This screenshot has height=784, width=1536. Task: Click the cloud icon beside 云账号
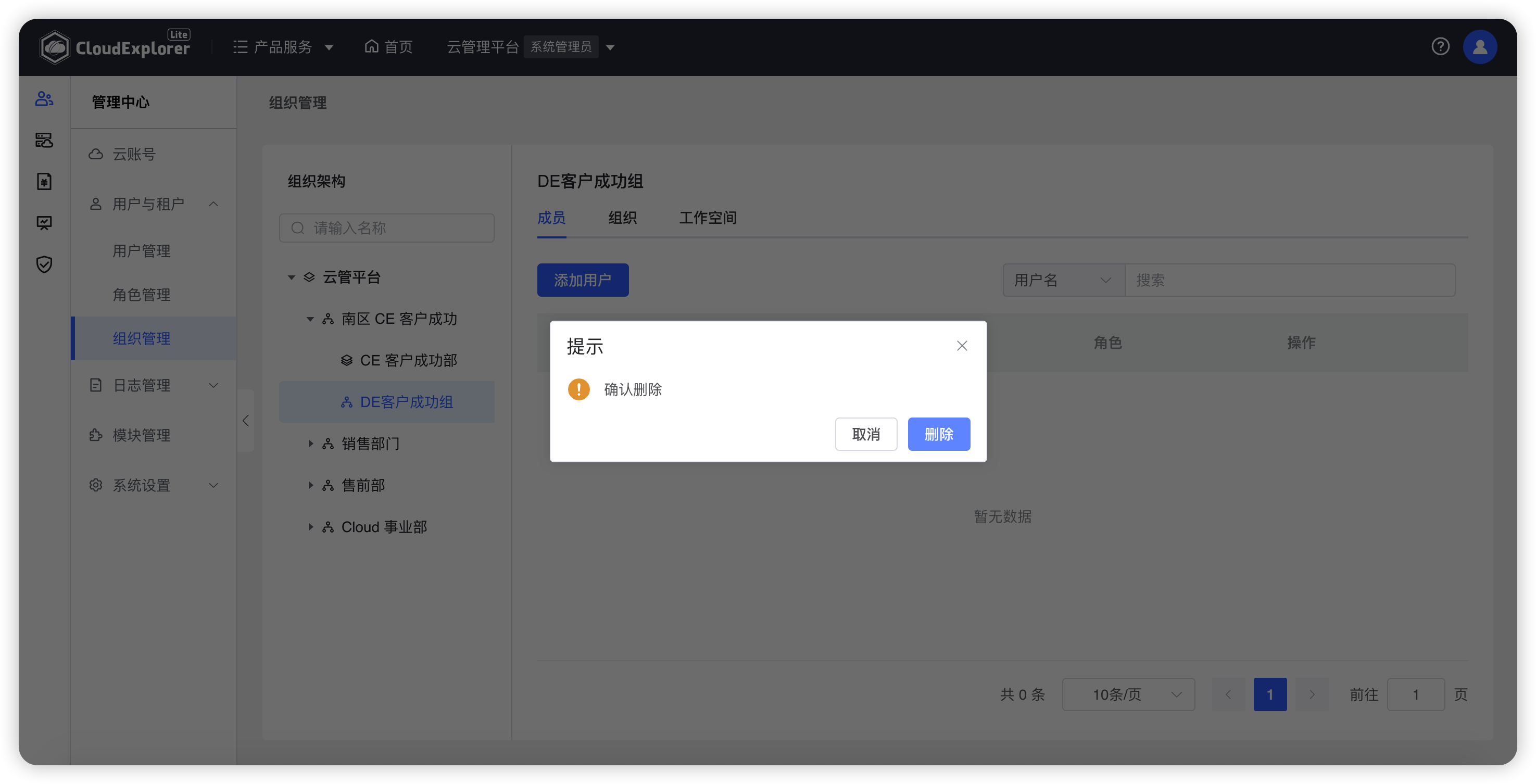95,154
